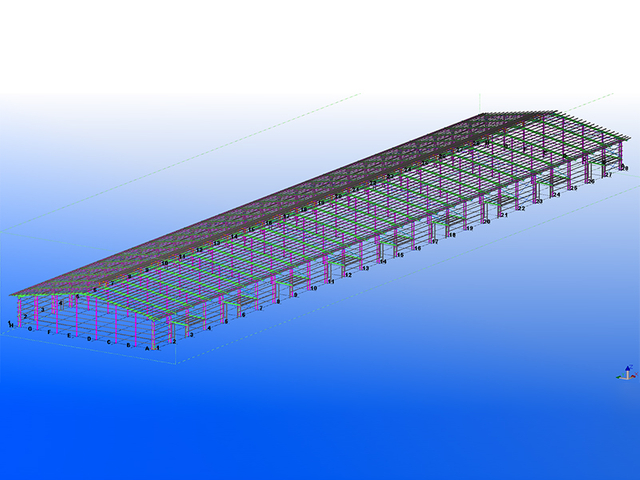Pick grid number 21 below near-side columns
The width and height of the screenshot is (640, 480).
tap(504, 215)
